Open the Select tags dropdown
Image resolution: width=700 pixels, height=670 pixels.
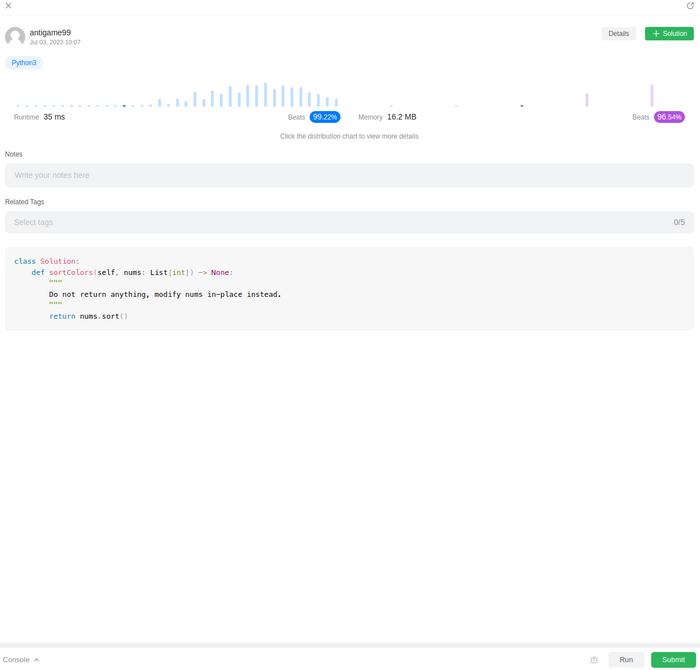pyautogui.click(x=349, y=222)
